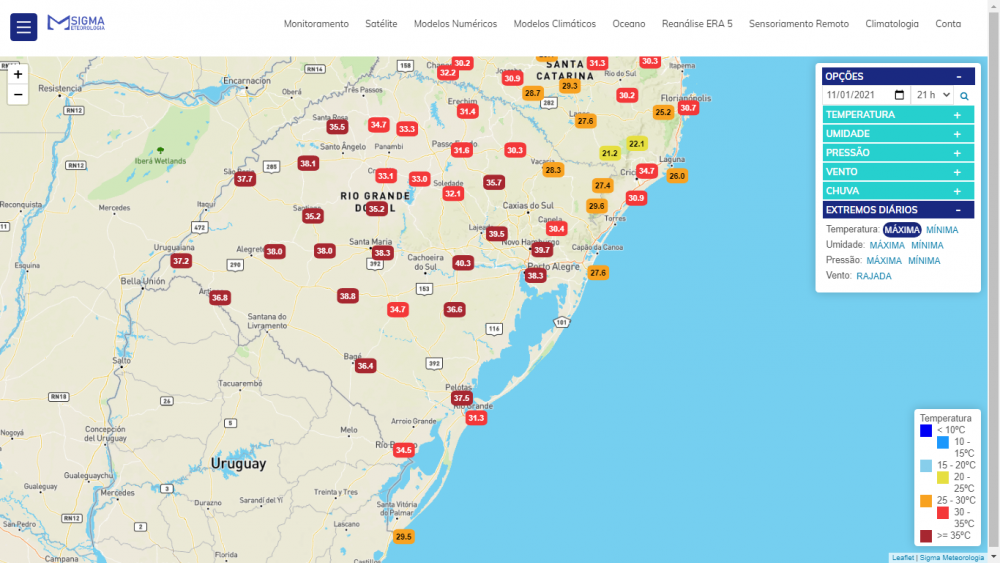Screen dimensions: 1000x563
Task: Click the date input field 11/01/2021
Action: click(x=858, y=95)
